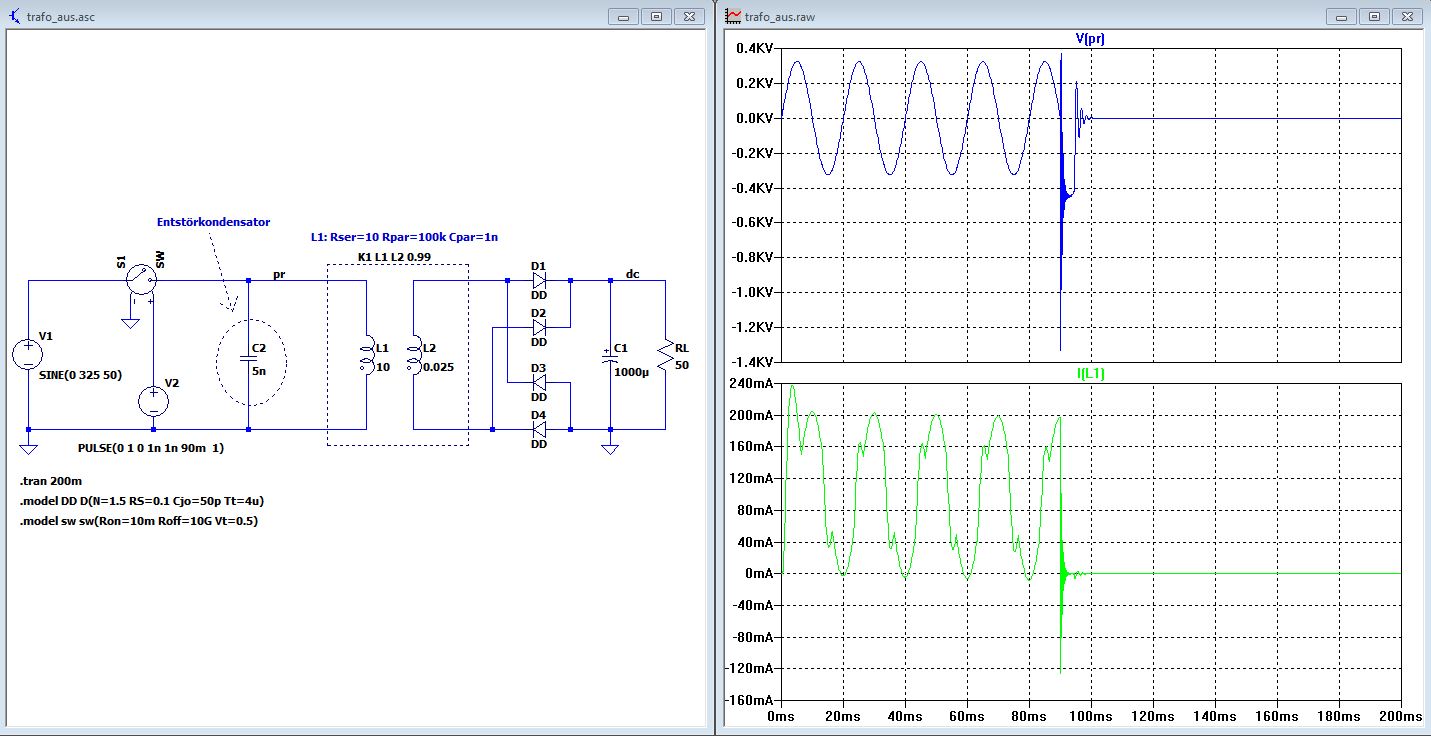
Task: Click the -1.4KV vertical axis label
Action: click(x=751, y=361)
